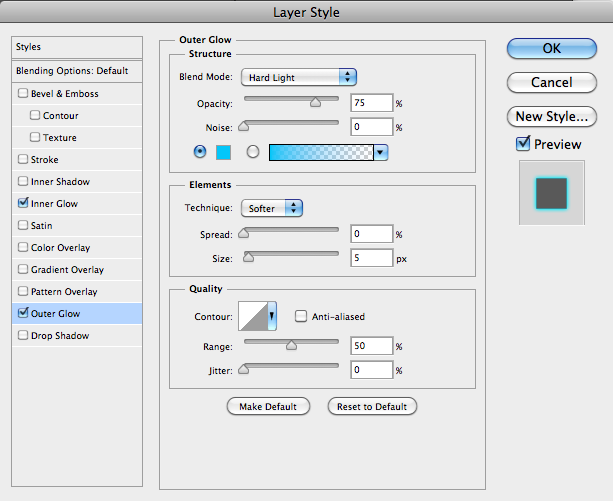The width and height of the screenshot is (613, 501).
Task: Click the OK button
Action: tap(551, 48)
